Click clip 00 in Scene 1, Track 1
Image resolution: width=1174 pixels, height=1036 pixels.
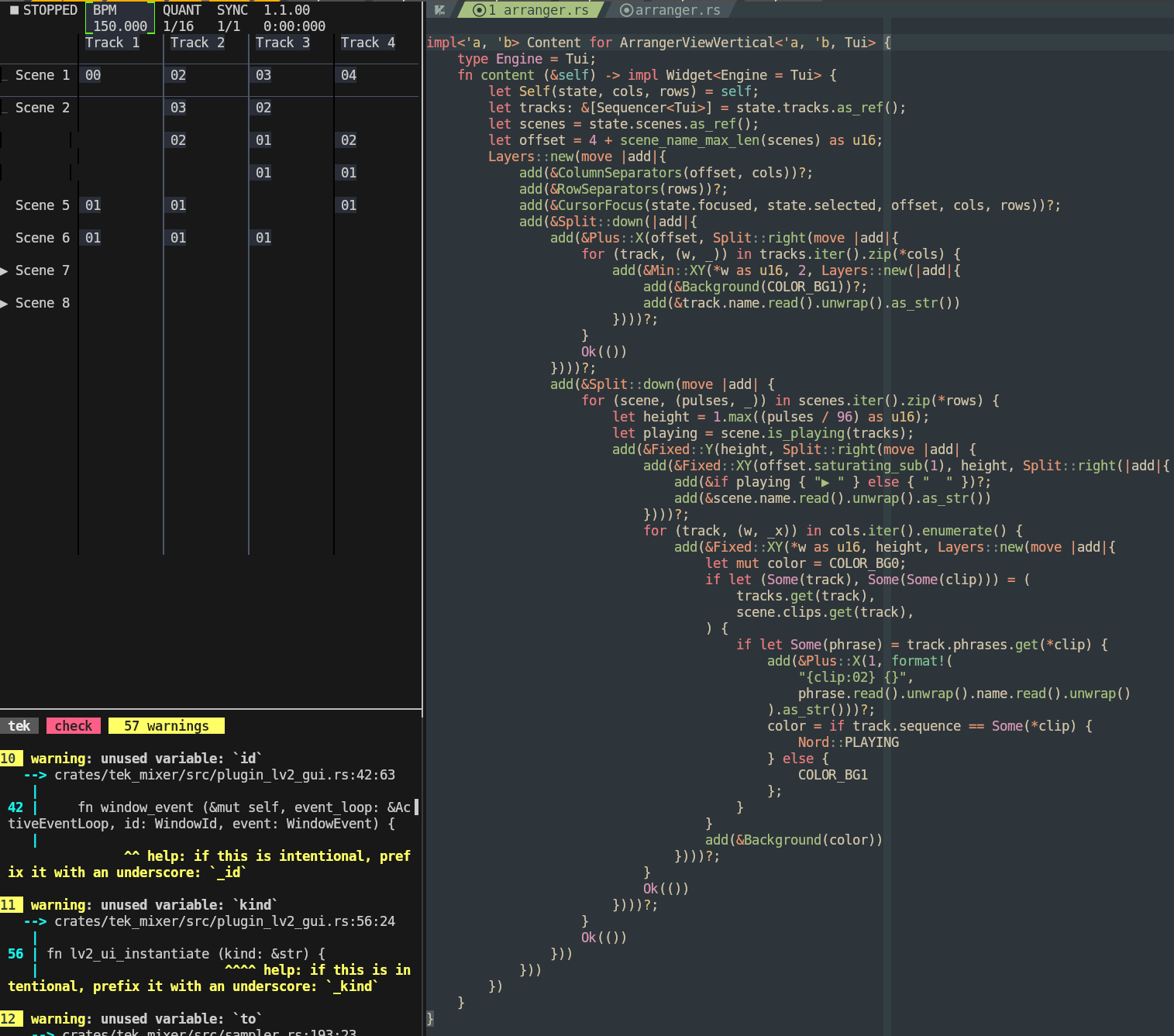tap(93, 75)
